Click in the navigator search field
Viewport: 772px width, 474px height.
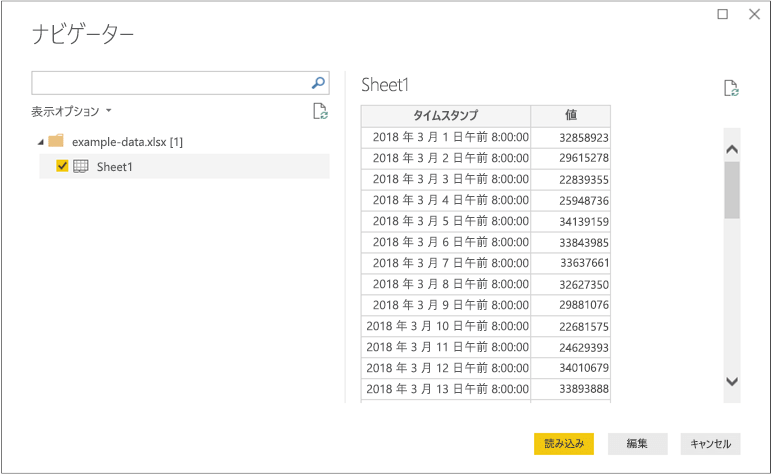pyautogui.click(x=170, y=83)
